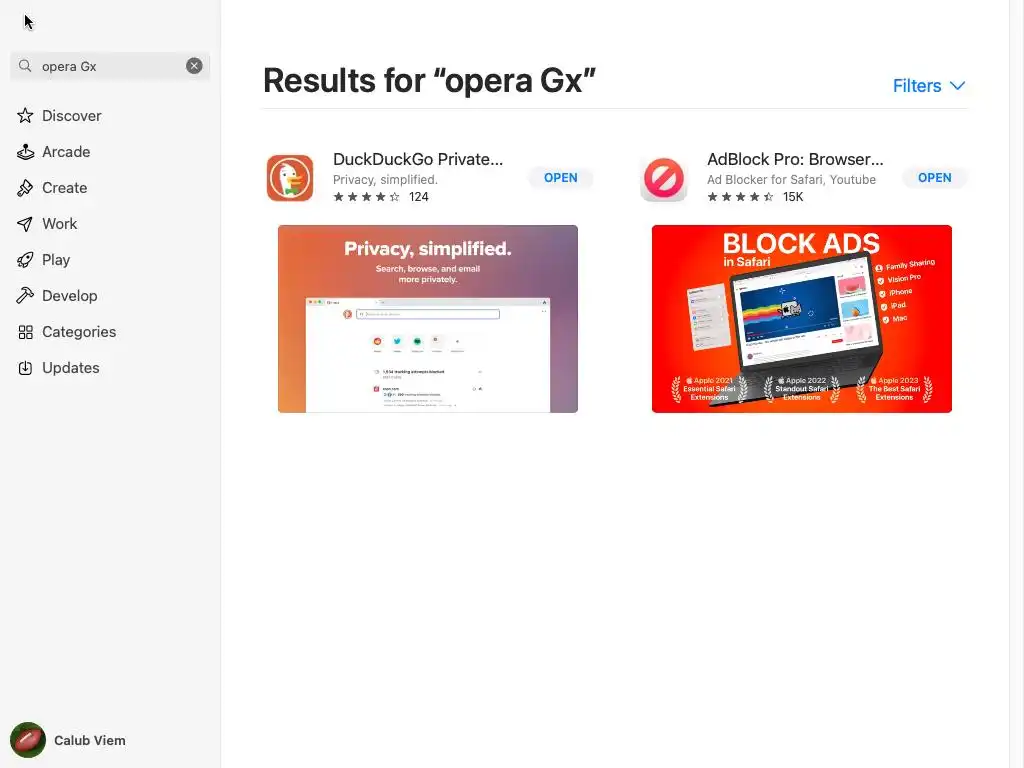This screenshot has width=1024, height=768.
Task: View the AdBlock Block Ads screenshot
Action: (x=802, y=319)
